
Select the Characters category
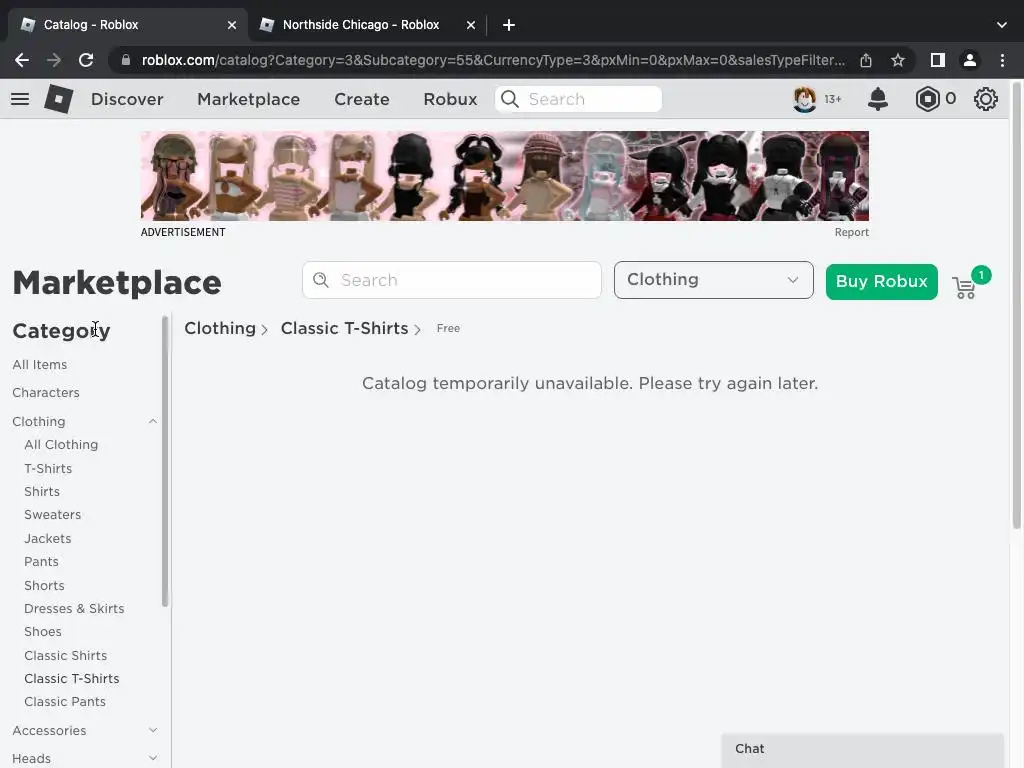46,392
